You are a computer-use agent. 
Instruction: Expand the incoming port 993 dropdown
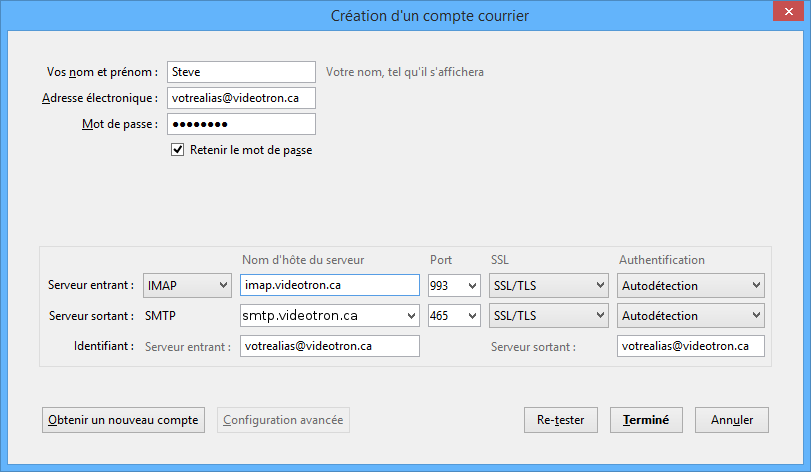(454, 285)
